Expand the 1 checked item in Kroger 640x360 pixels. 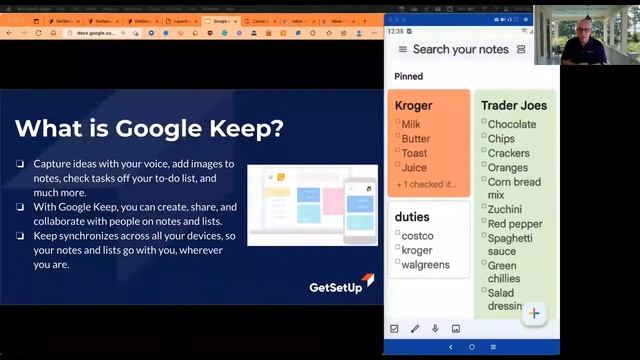(x=427, y=184)
